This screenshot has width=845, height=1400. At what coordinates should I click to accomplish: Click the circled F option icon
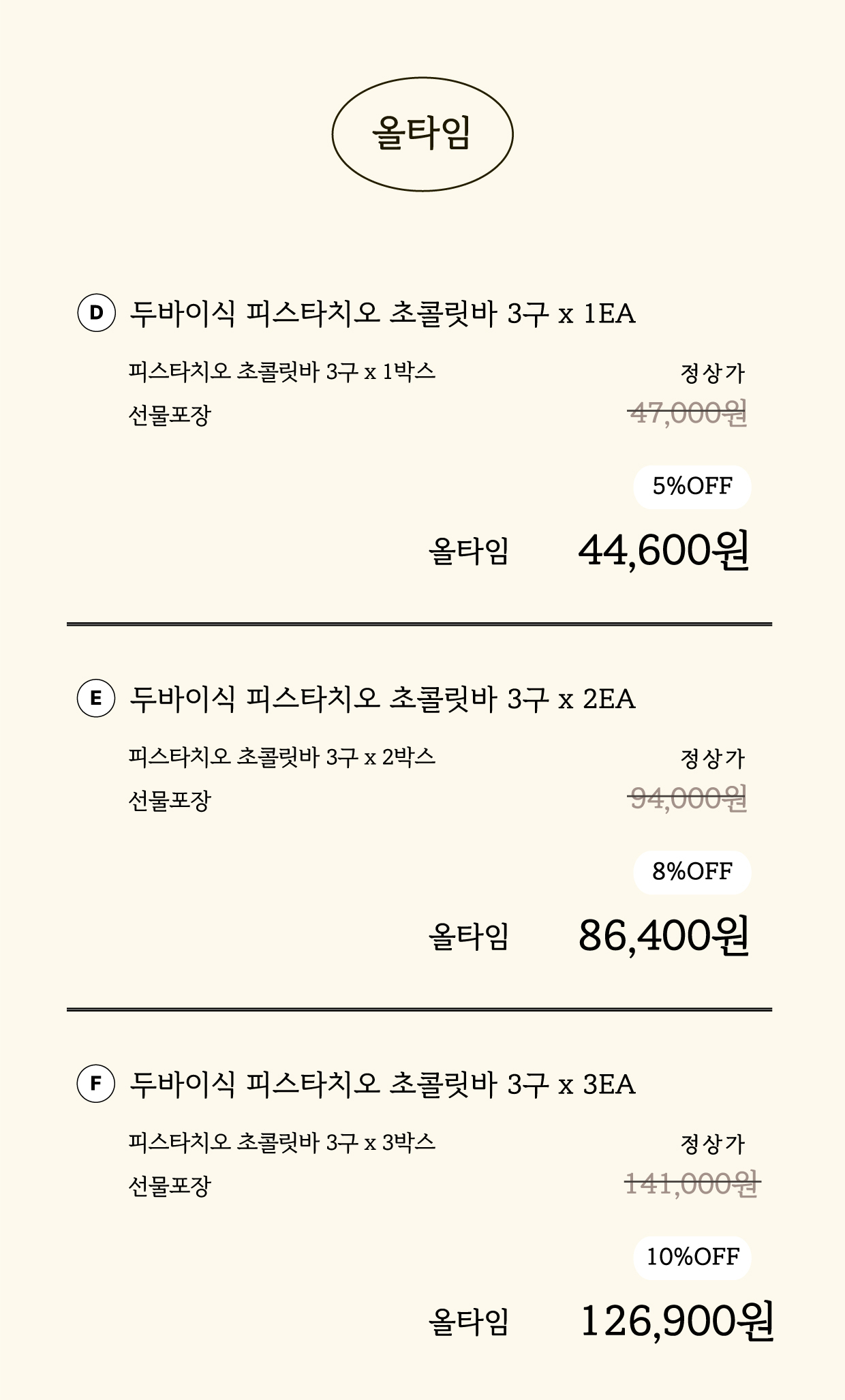pos(96,1083)
